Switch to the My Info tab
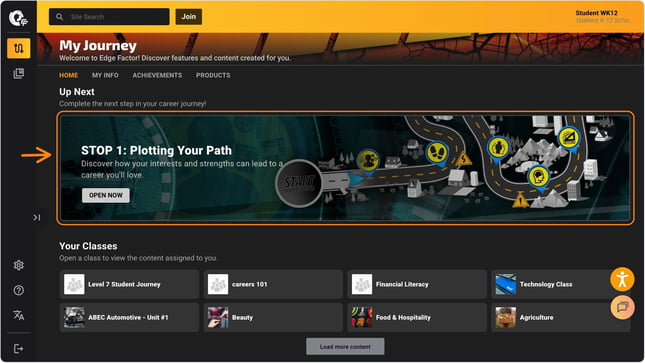Viewport: 645px width, 363px height. pos(105,75)
